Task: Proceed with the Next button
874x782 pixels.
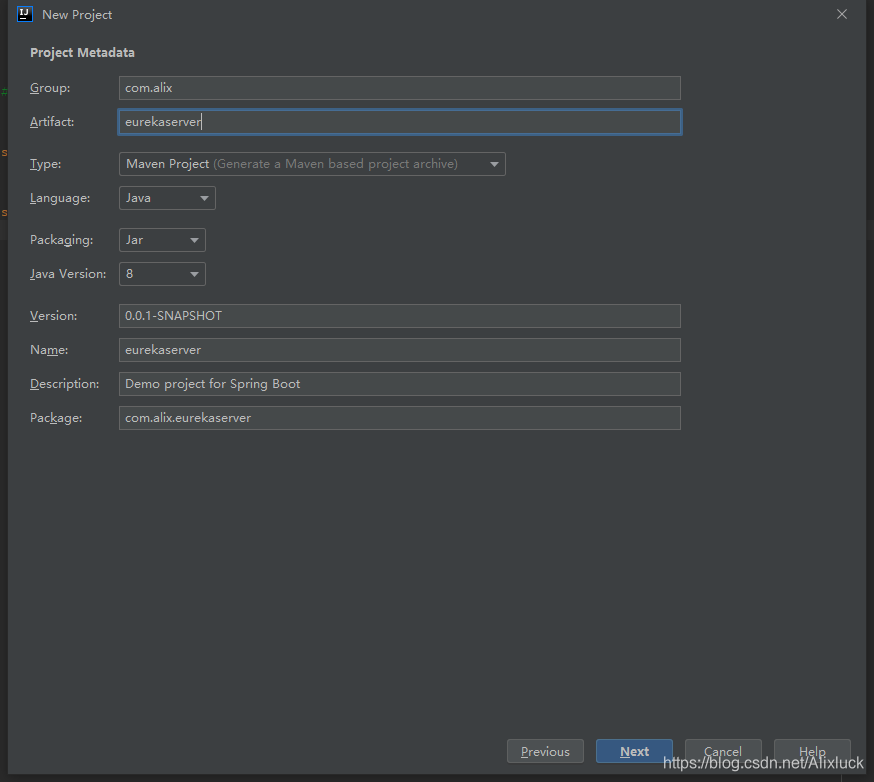Action: click(634, 751)
